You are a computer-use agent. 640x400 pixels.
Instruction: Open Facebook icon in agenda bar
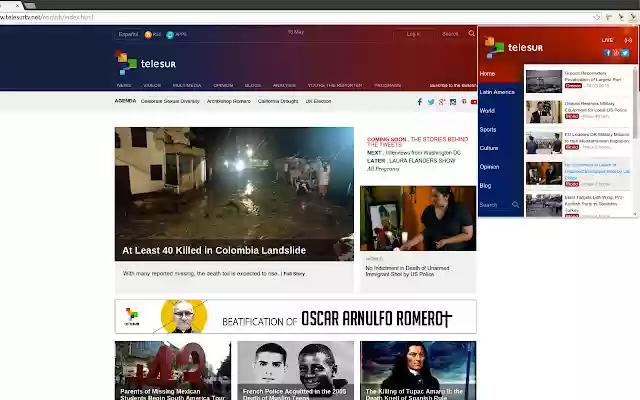pyautogui.click(x=420, y=102)
